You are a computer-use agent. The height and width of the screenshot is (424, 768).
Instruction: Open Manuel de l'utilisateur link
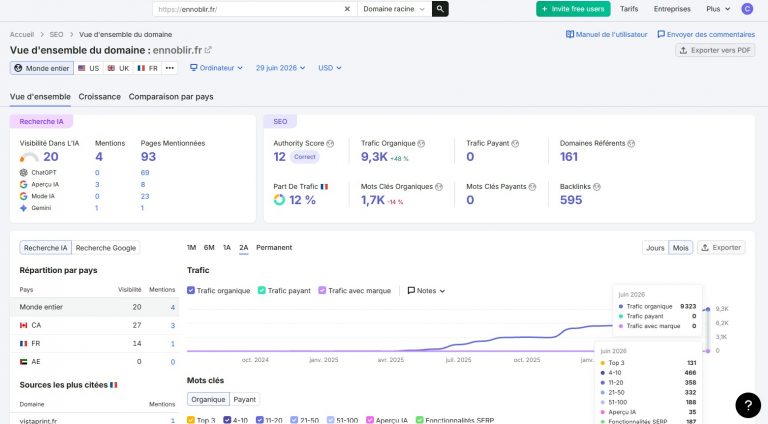pos(606,35)
